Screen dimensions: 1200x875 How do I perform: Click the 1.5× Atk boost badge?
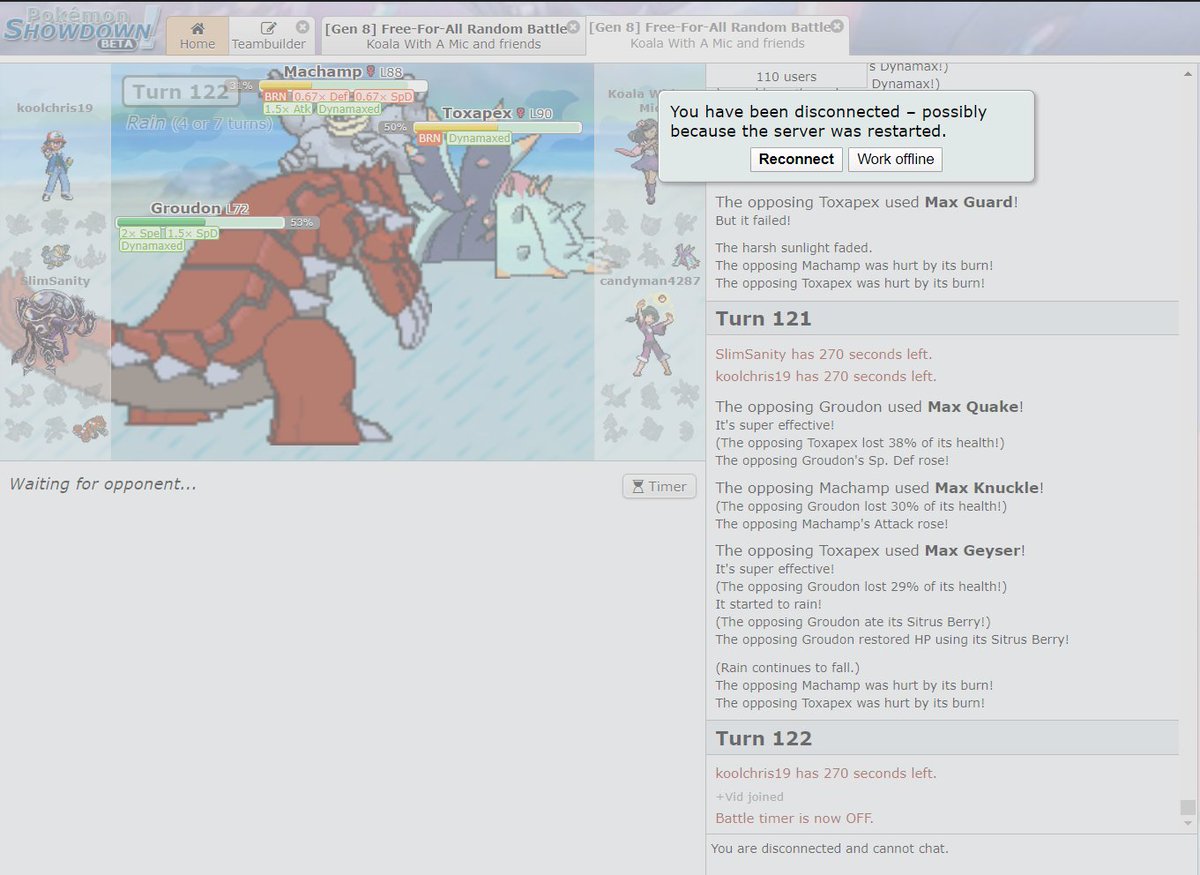288,109
